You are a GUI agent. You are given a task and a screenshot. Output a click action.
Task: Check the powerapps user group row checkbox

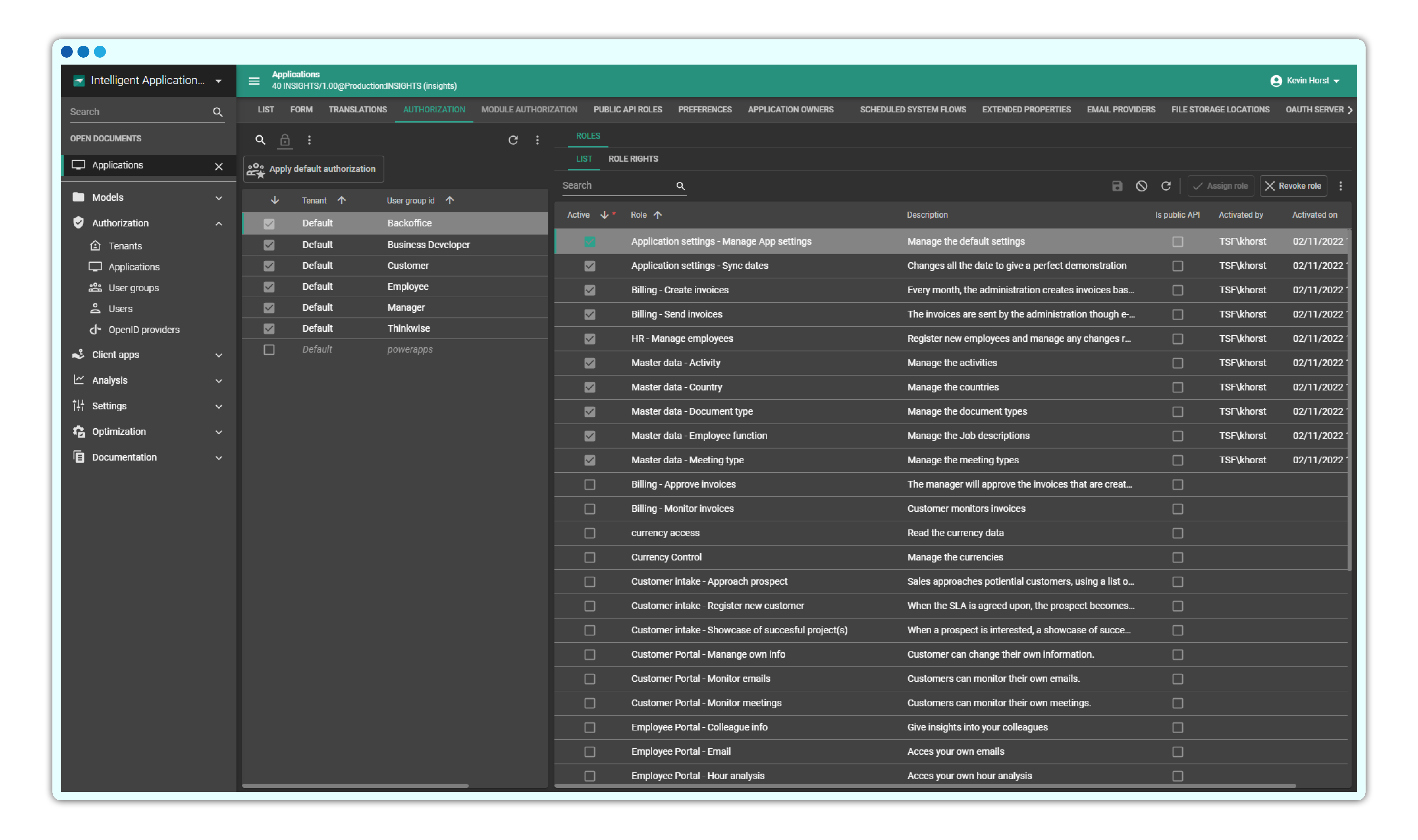tap(269, 349)
